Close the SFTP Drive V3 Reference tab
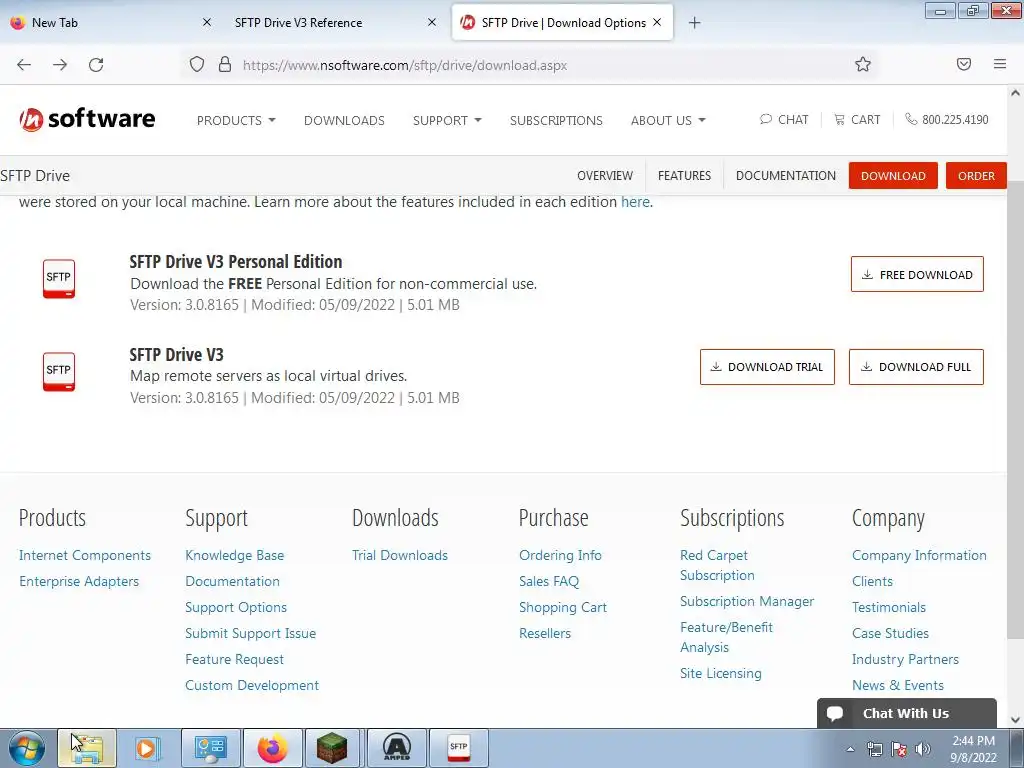Screen dimensions: 1024x768 click(432, 22)
